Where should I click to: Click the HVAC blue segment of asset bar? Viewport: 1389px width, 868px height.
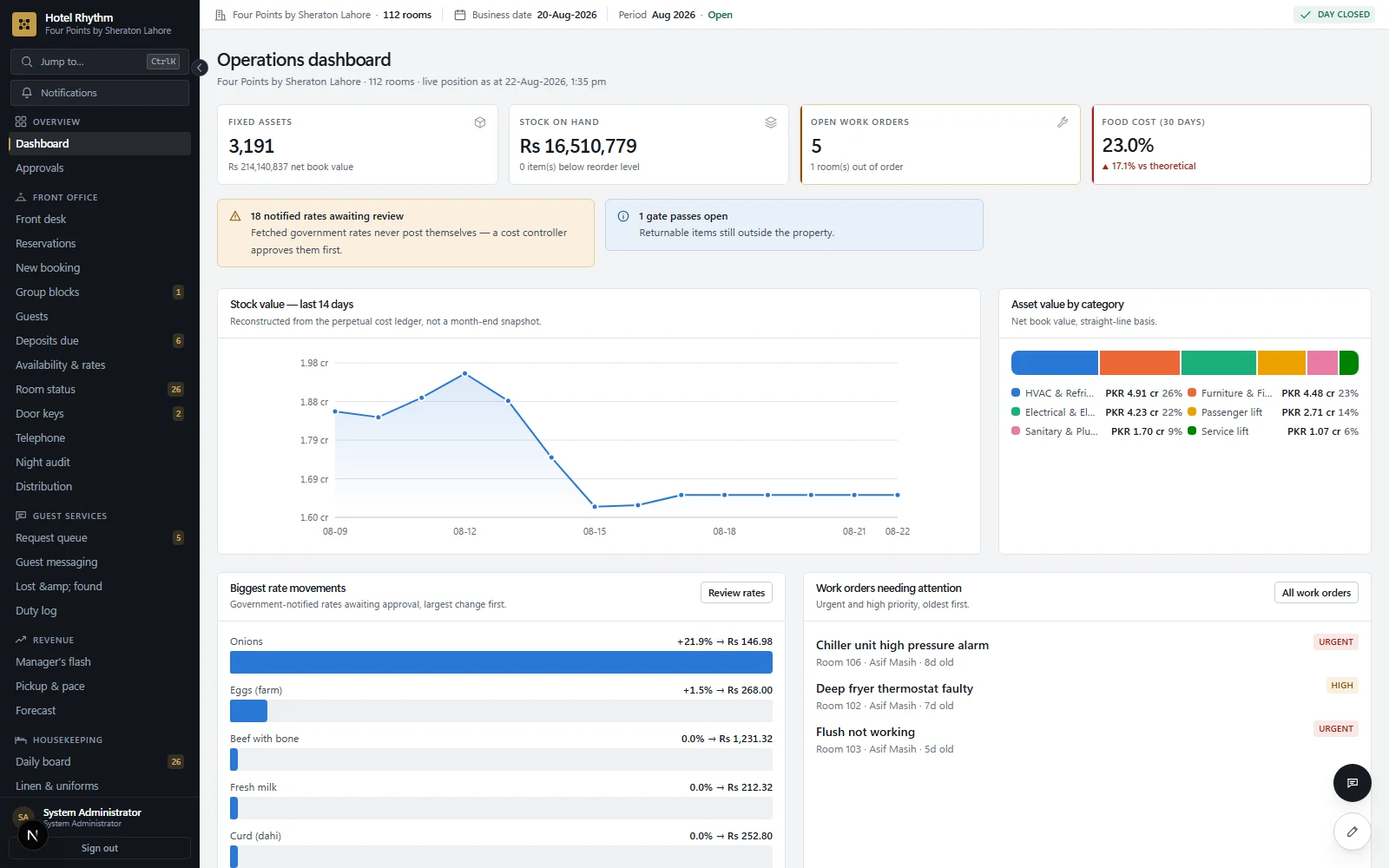1055,363
